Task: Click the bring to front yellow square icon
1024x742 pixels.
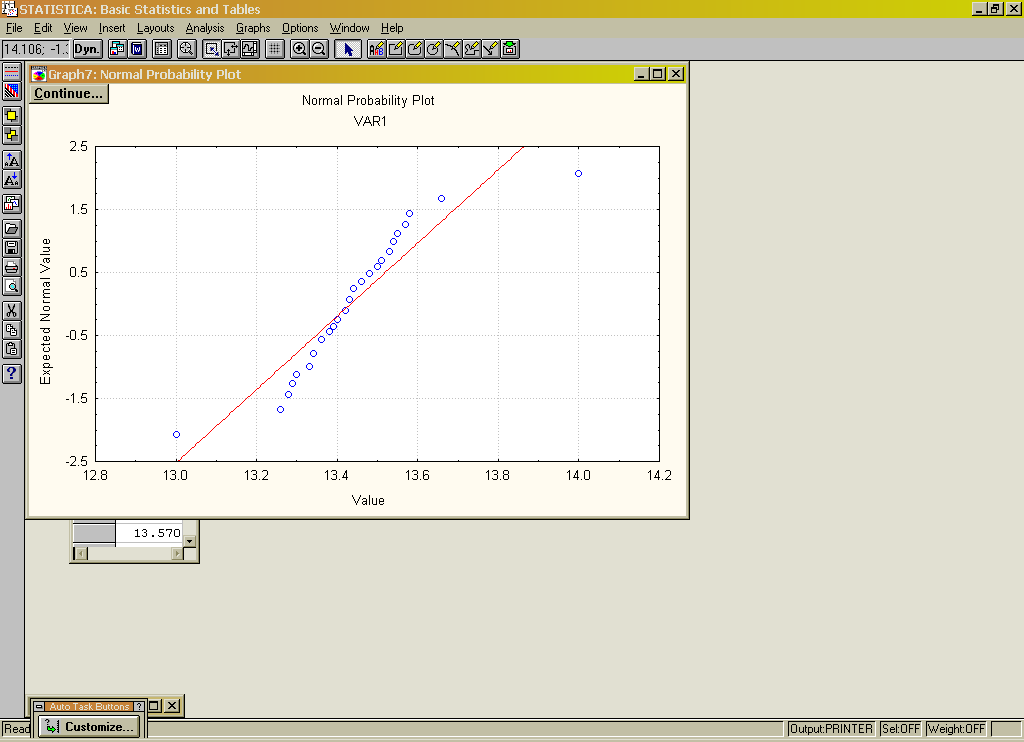Action: pos(12,116)
